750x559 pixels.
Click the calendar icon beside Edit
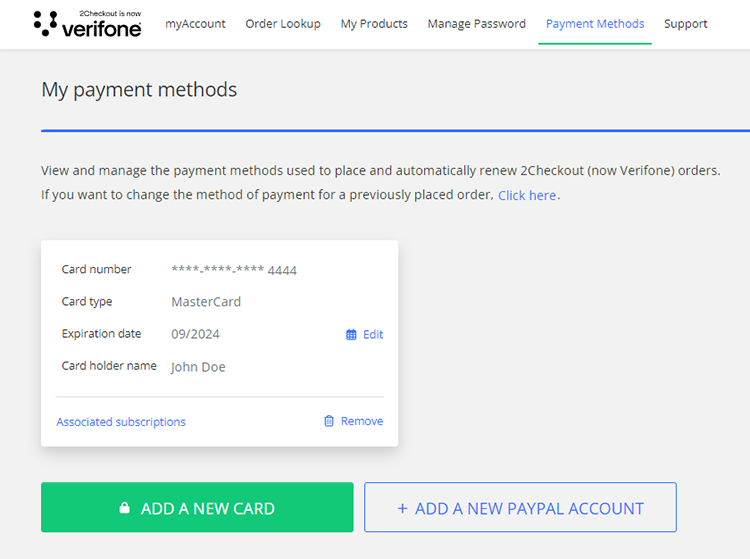pyautogui.click(x=351, y=335)
